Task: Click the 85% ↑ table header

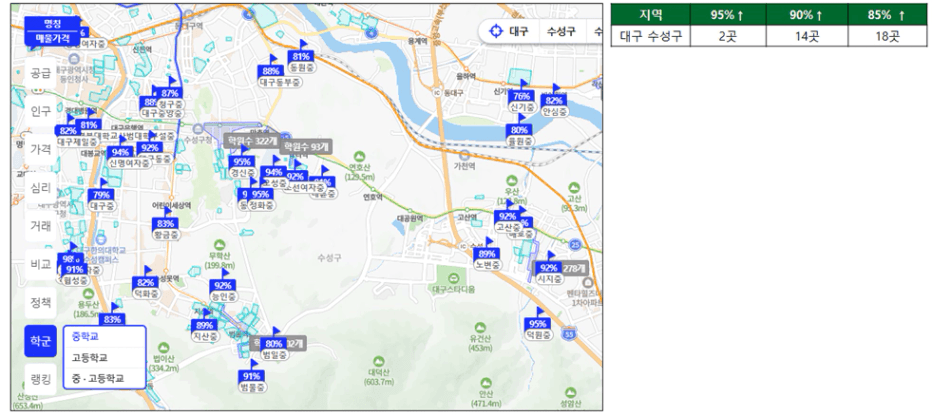Action: (x=887, y=15)
